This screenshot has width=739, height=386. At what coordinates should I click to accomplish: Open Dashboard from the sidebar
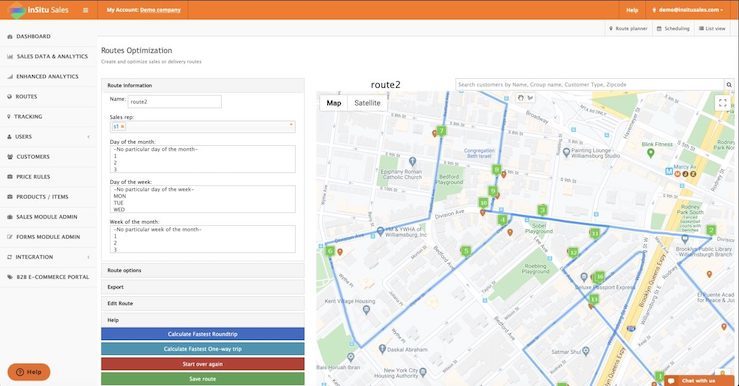33,36
